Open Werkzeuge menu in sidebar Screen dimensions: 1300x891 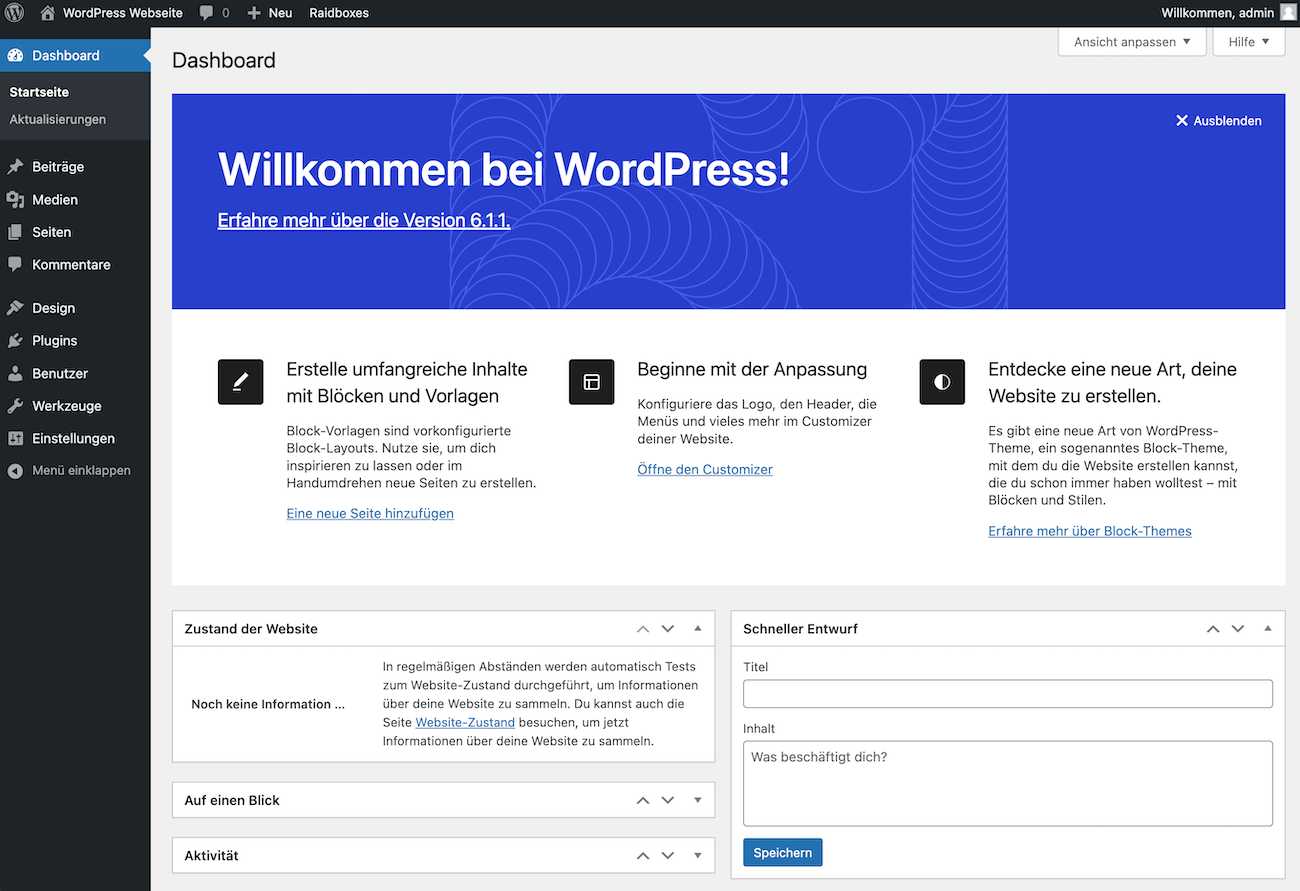coord(75,406)
